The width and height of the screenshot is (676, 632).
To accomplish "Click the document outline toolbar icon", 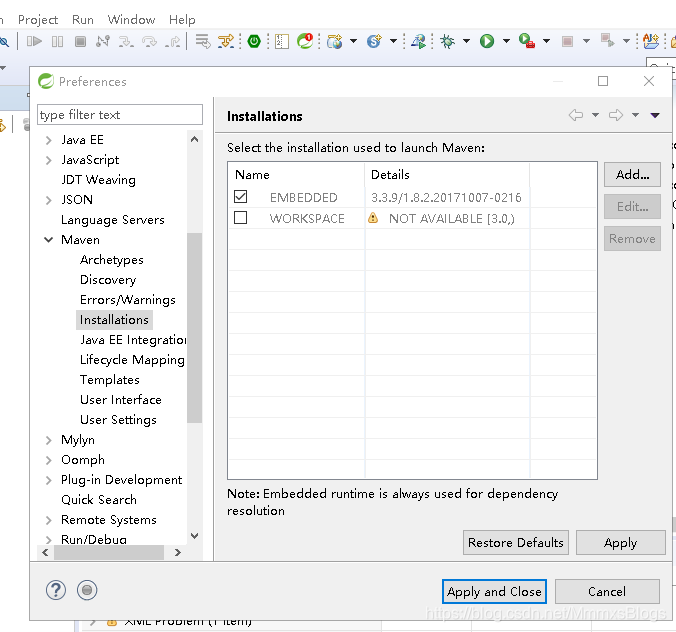I will (x=282, y=41).
